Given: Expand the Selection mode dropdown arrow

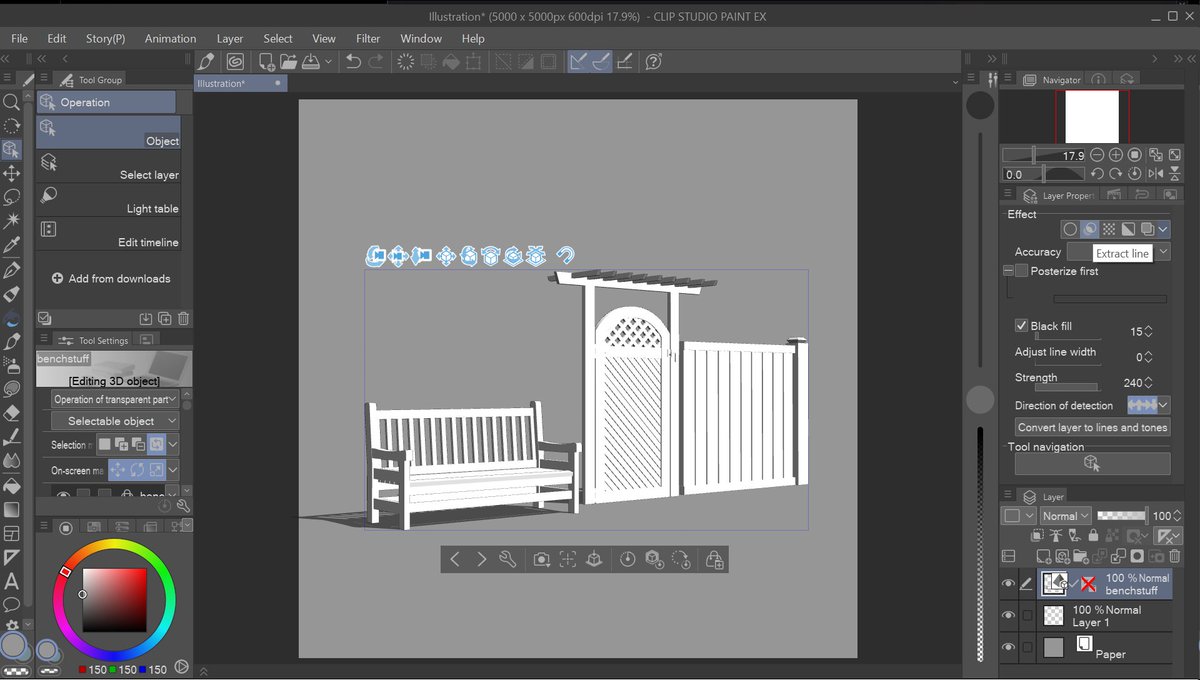Looking at the screenshot, I should tap(173, 445).
